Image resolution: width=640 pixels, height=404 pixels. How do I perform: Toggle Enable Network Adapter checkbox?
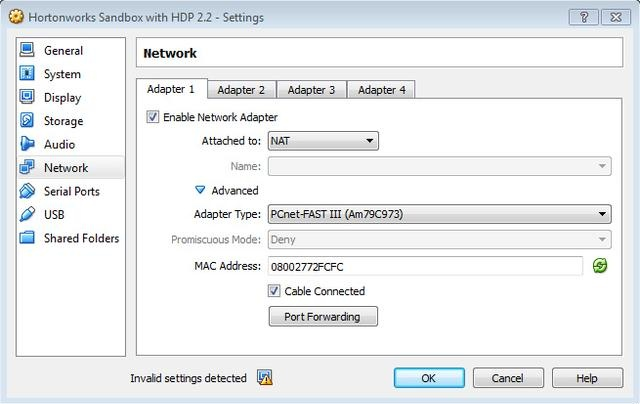(153, 117)
